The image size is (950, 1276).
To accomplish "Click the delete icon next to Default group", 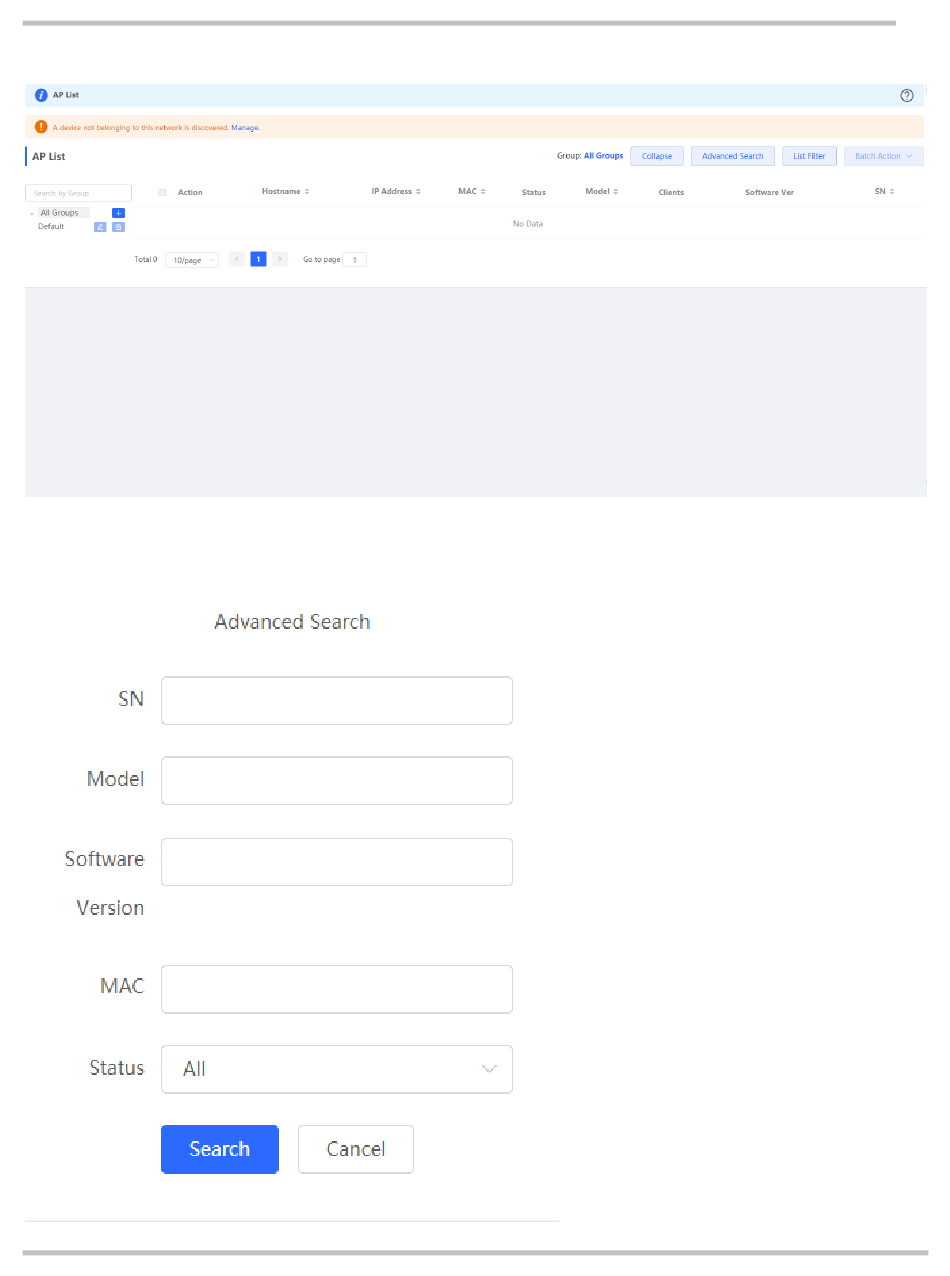I will (x=118, y=227).
